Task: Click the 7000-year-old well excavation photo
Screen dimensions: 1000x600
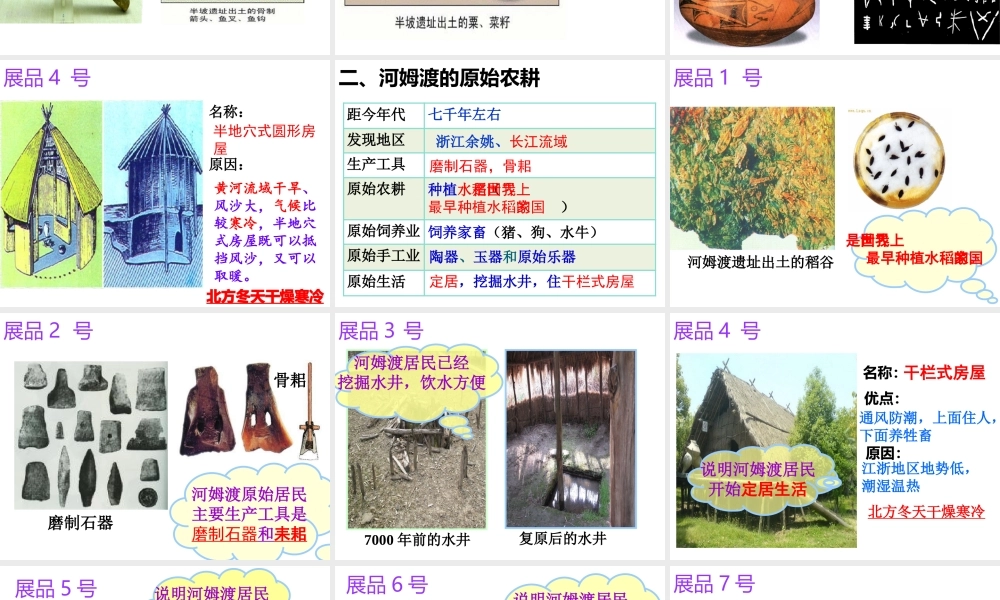Action: coord(416,440)
